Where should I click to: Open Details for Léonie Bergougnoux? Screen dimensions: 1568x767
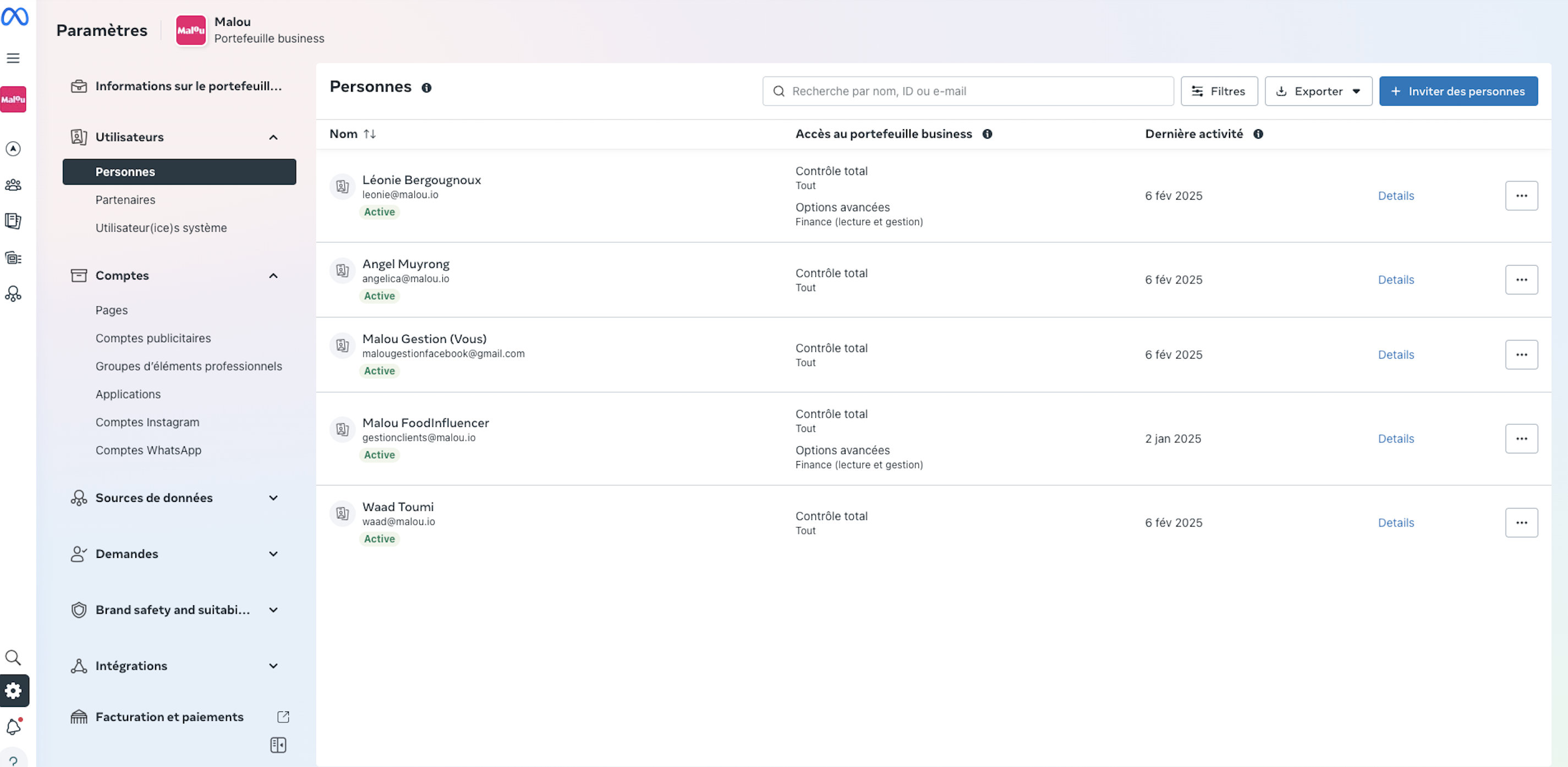tap(1396, 196)
